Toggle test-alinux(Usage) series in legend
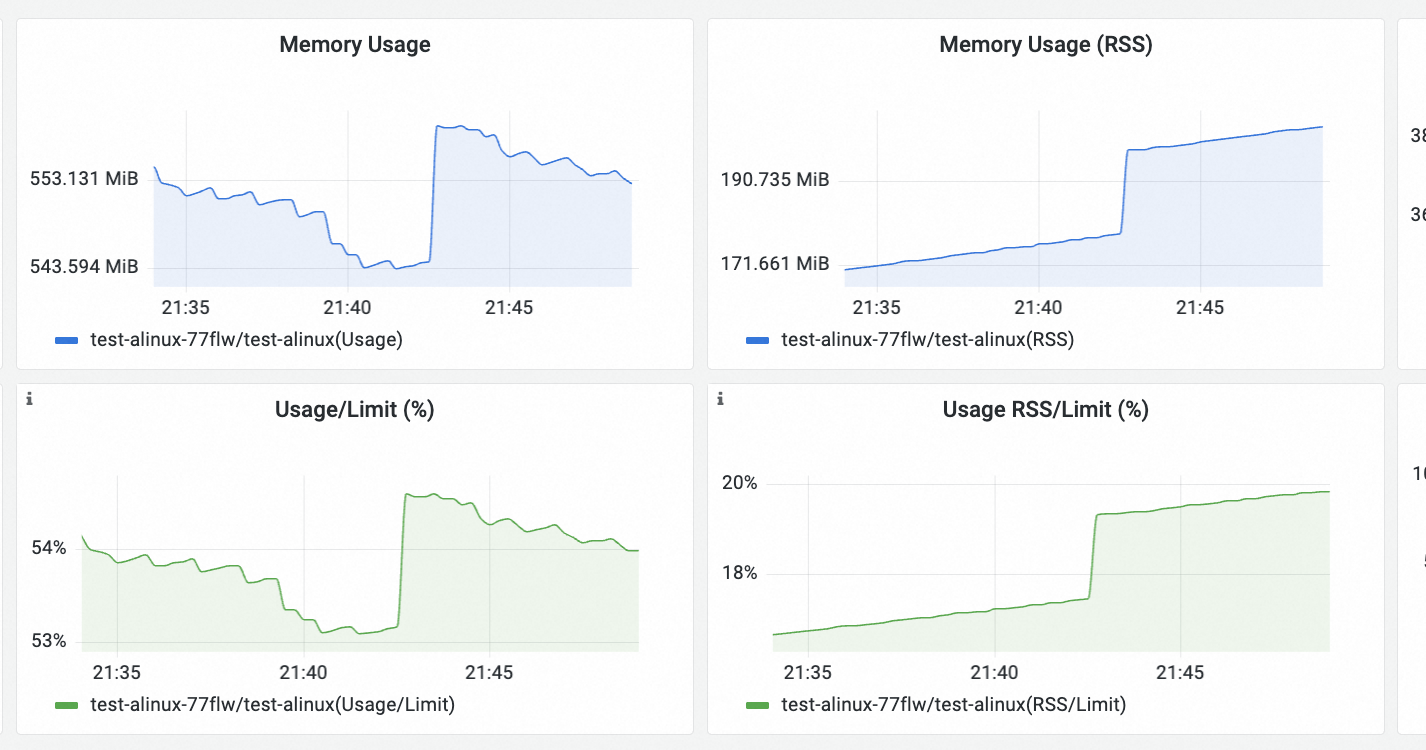The image size is (1426, 750). 247,340
